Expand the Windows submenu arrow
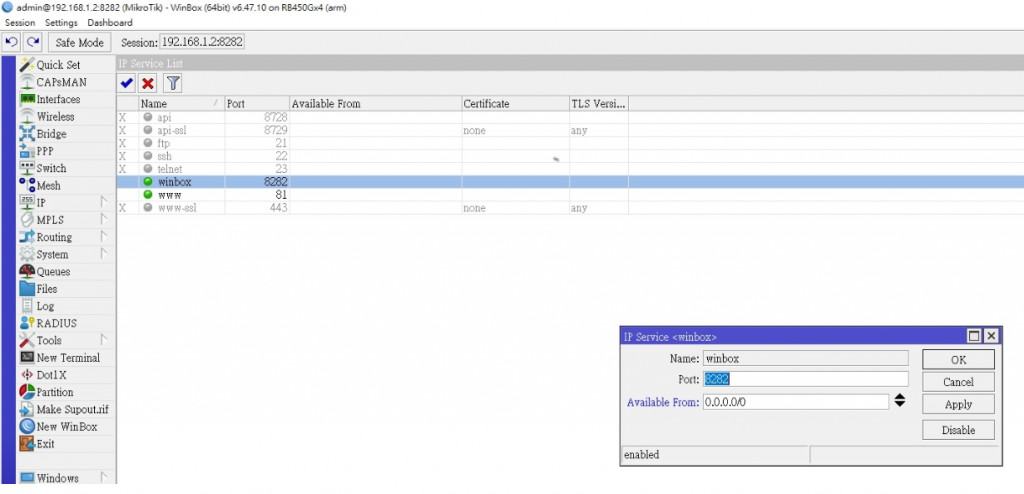 [x=103, y=478]
